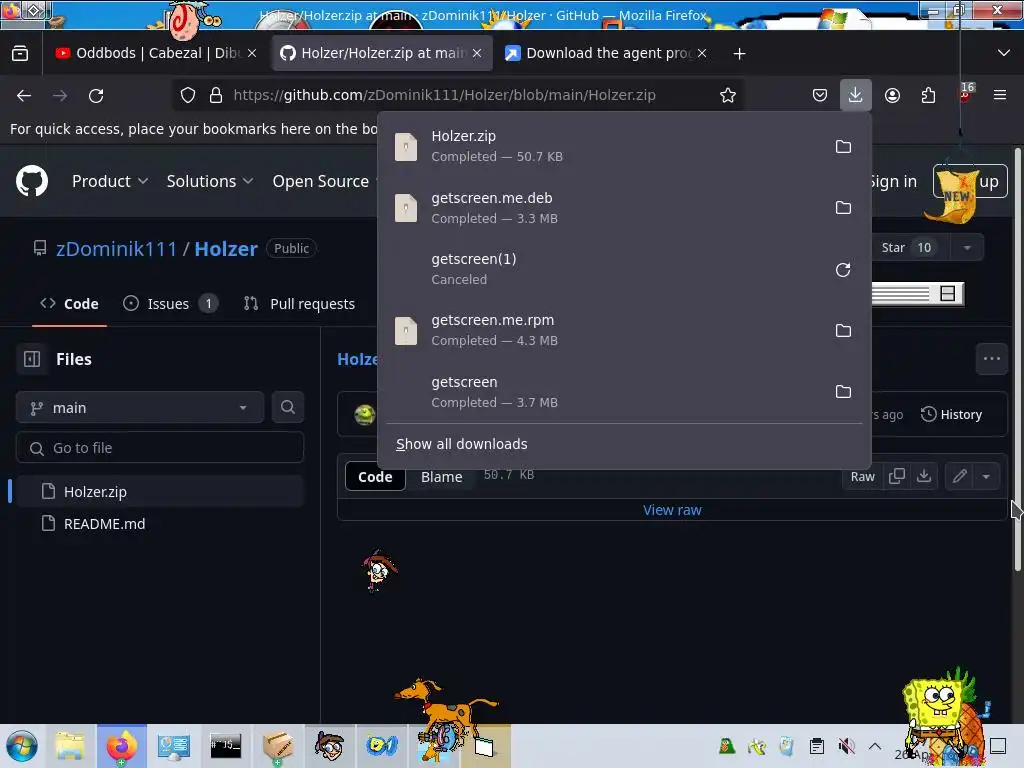
Task: Click the Go to file search field
Action: pos(159,448)
